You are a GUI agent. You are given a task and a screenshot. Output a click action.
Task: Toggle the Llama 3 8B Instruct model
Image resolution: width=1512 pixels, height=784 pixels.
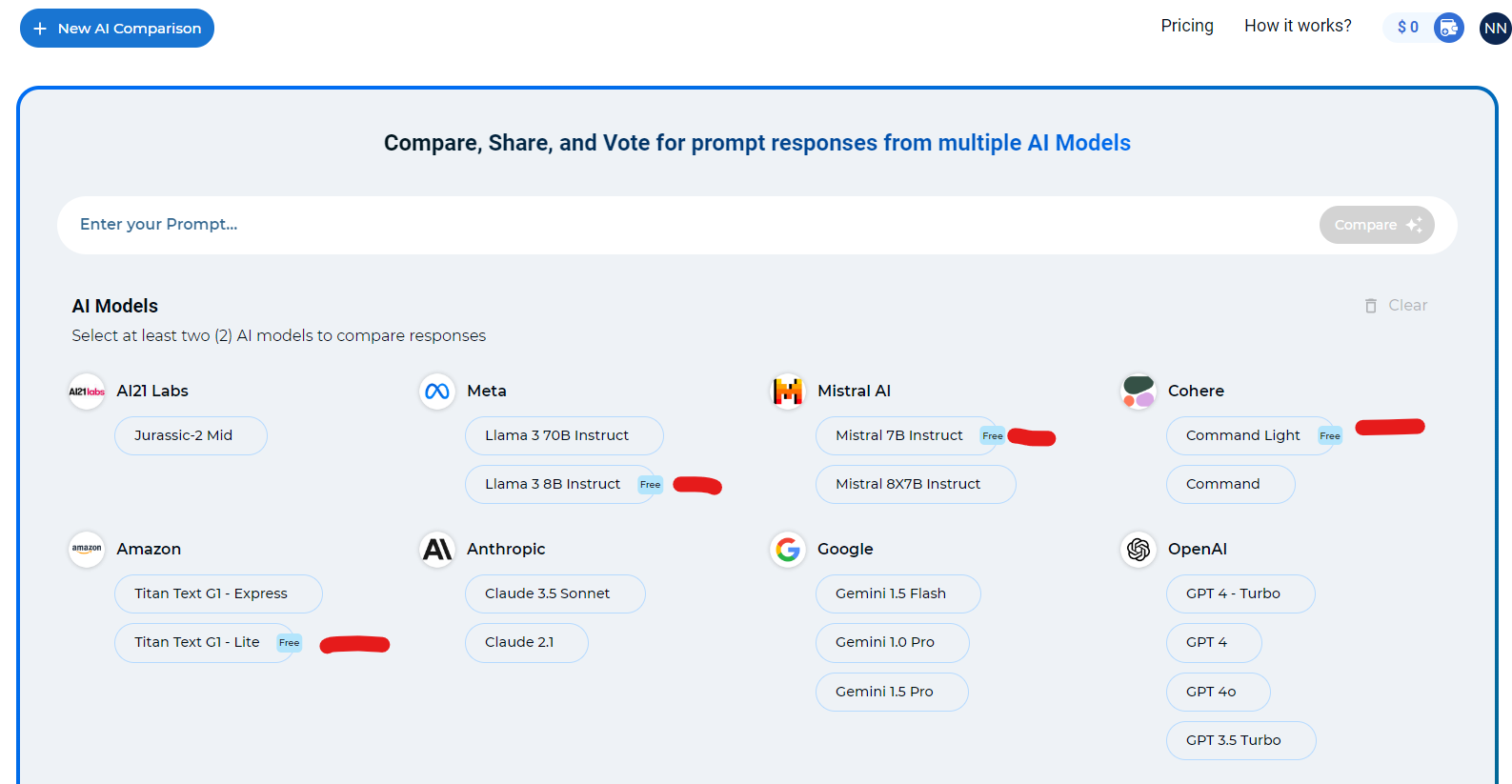point(562,484)
